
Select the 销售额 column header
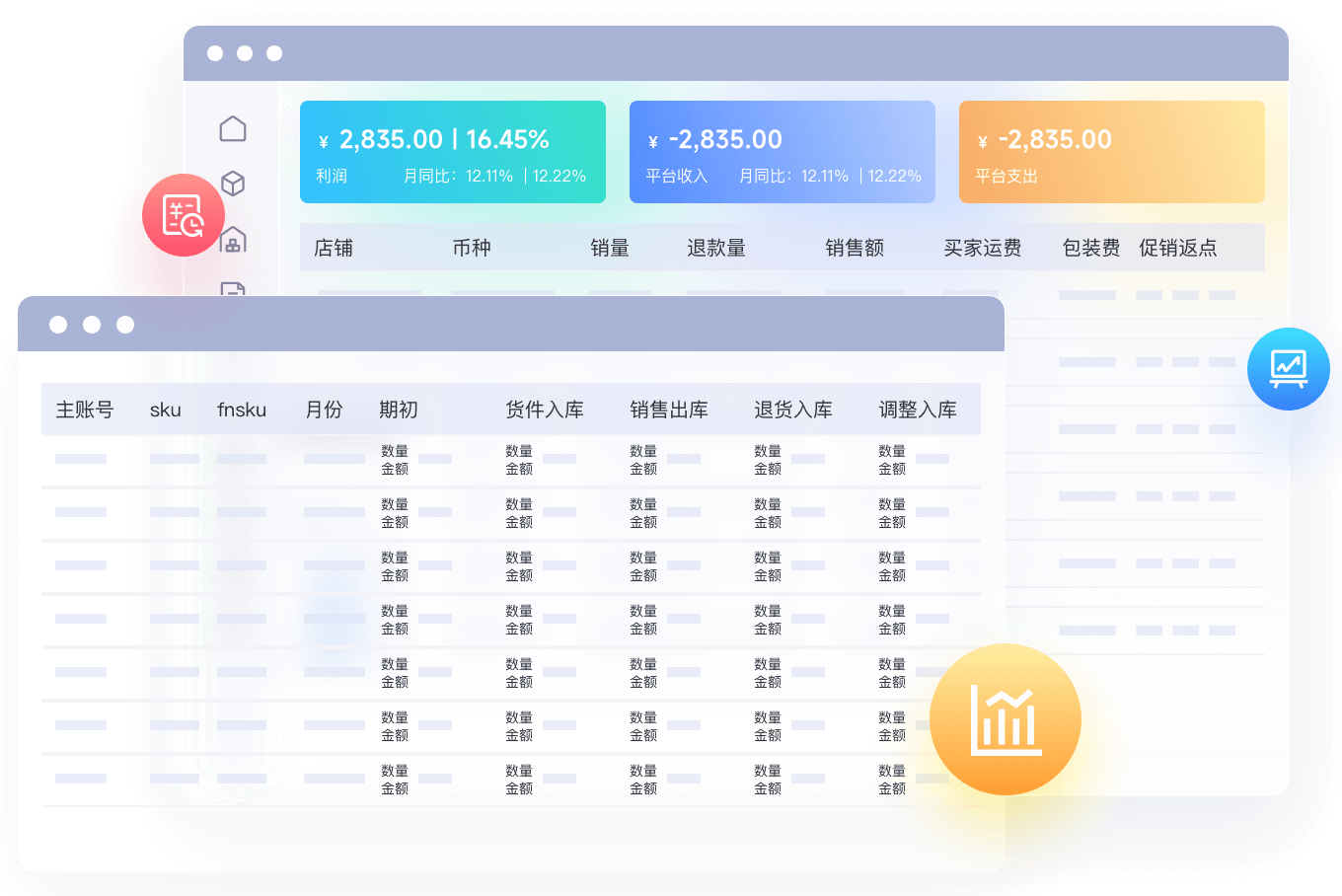855,248
